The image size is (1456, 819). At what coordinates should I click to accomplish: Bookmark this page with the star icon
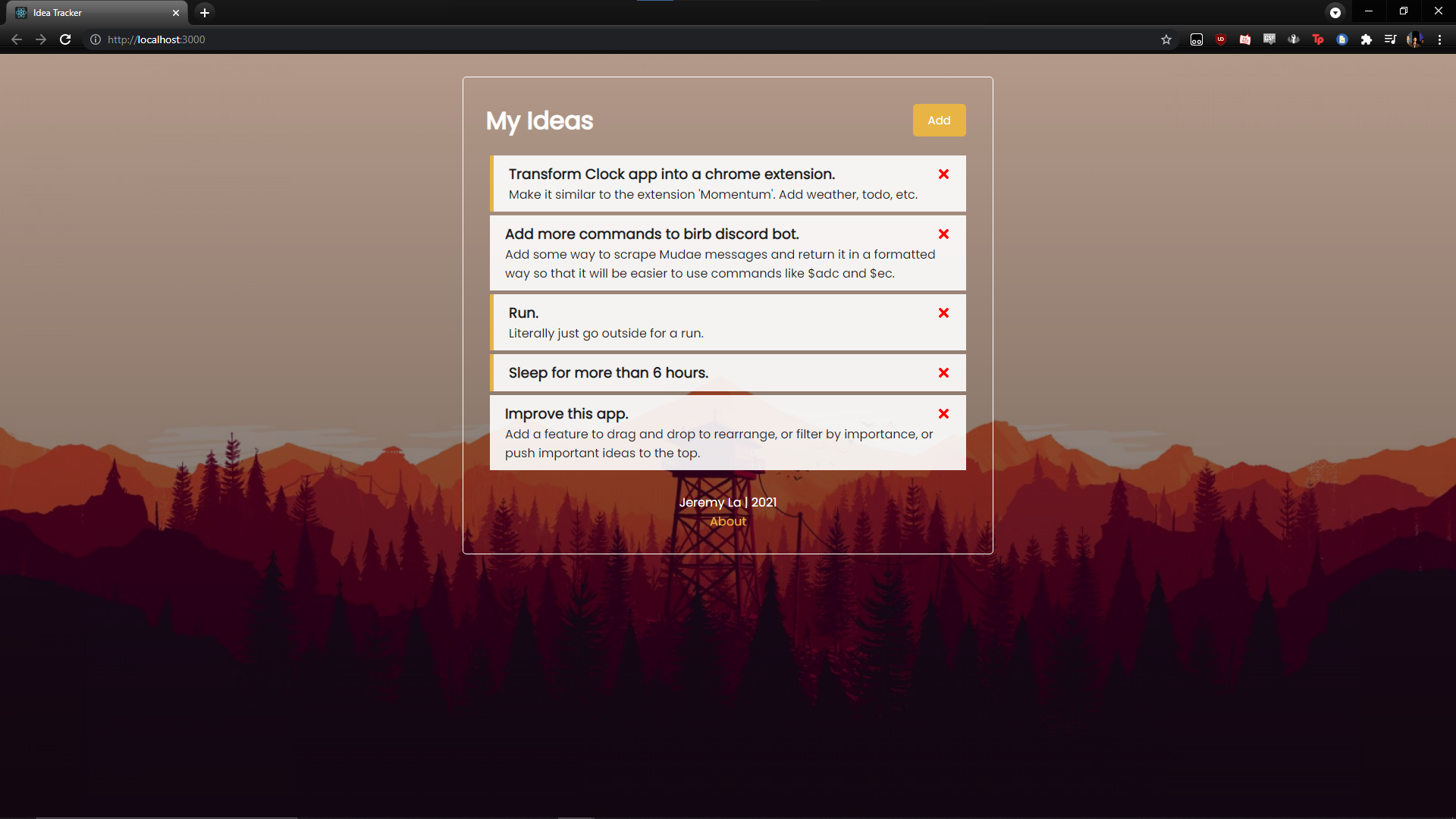click(x=1166, y=39)
